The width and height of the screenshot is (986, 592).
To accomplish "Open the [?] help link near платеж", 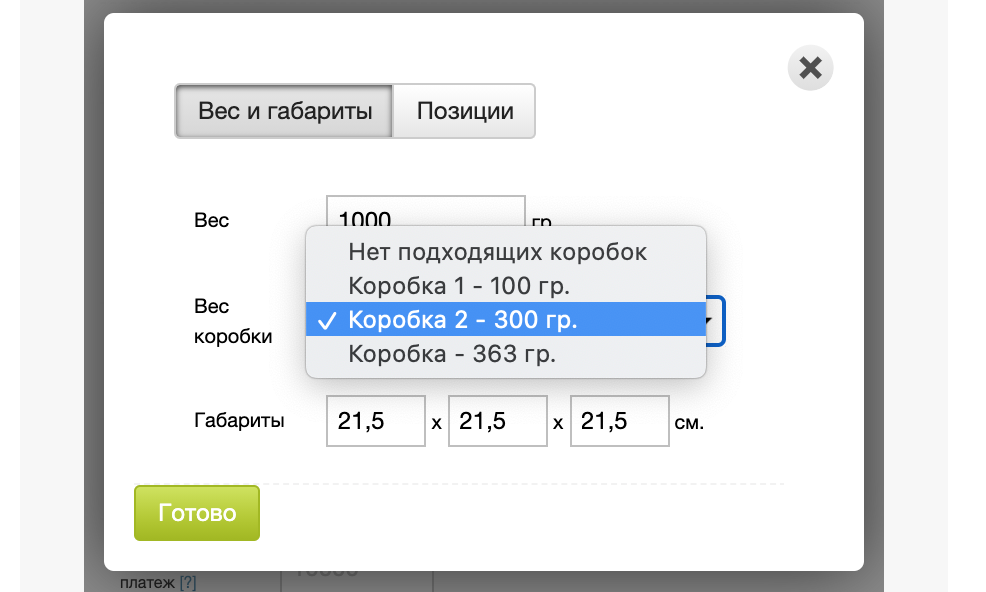I will [188, 582].
